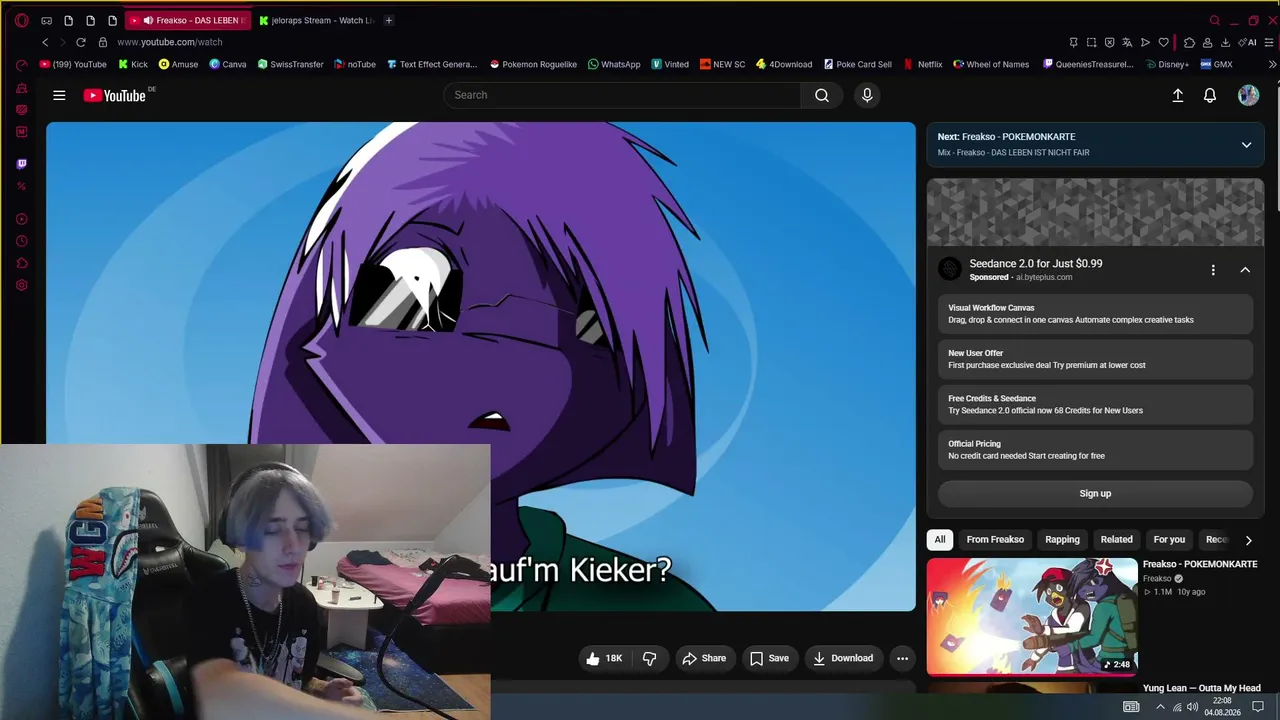Click the address bar showing www.youtube.com/watch
The image size is (1280, 720).
[169, 42]
